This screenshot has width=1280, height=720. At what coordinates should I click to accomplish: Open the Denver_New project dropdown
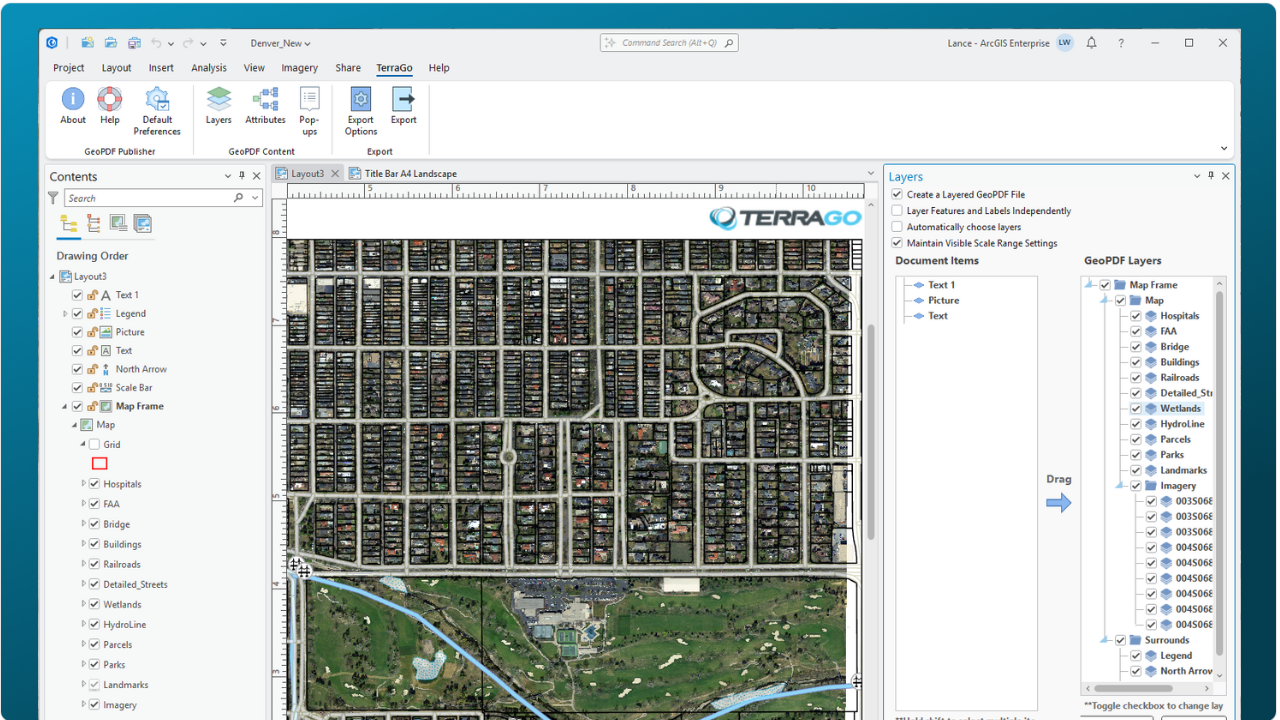coord(280,43)
